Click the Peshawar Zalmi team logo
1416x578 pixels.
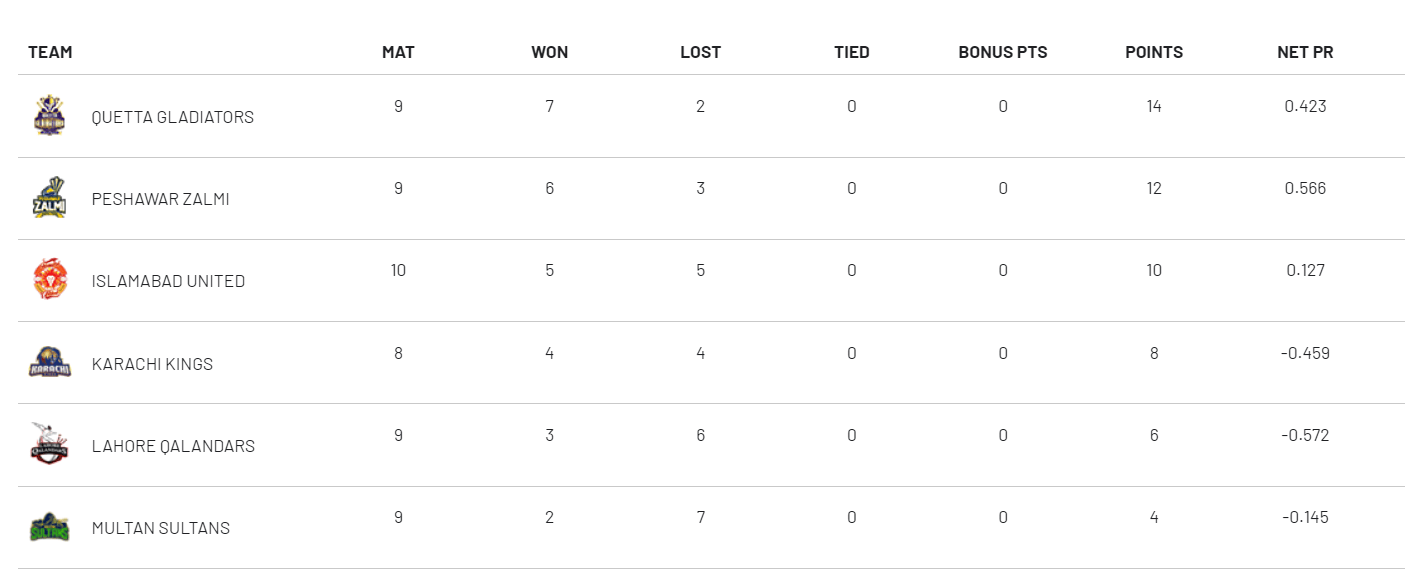click(x=49, y=197)
